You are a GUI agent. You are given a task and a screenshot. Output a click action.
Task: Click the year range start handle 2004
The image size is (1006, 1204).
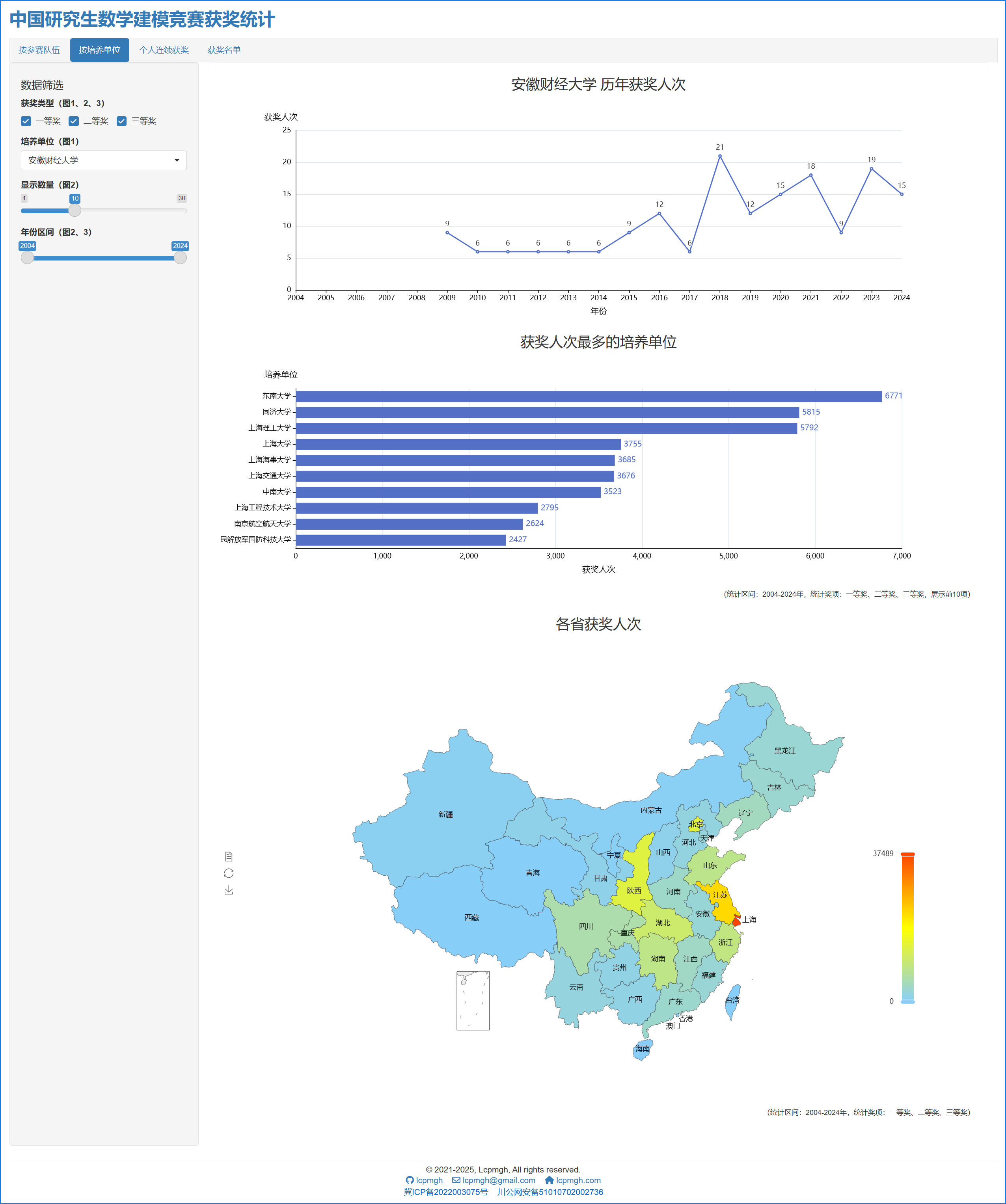[x=27, y=257]
